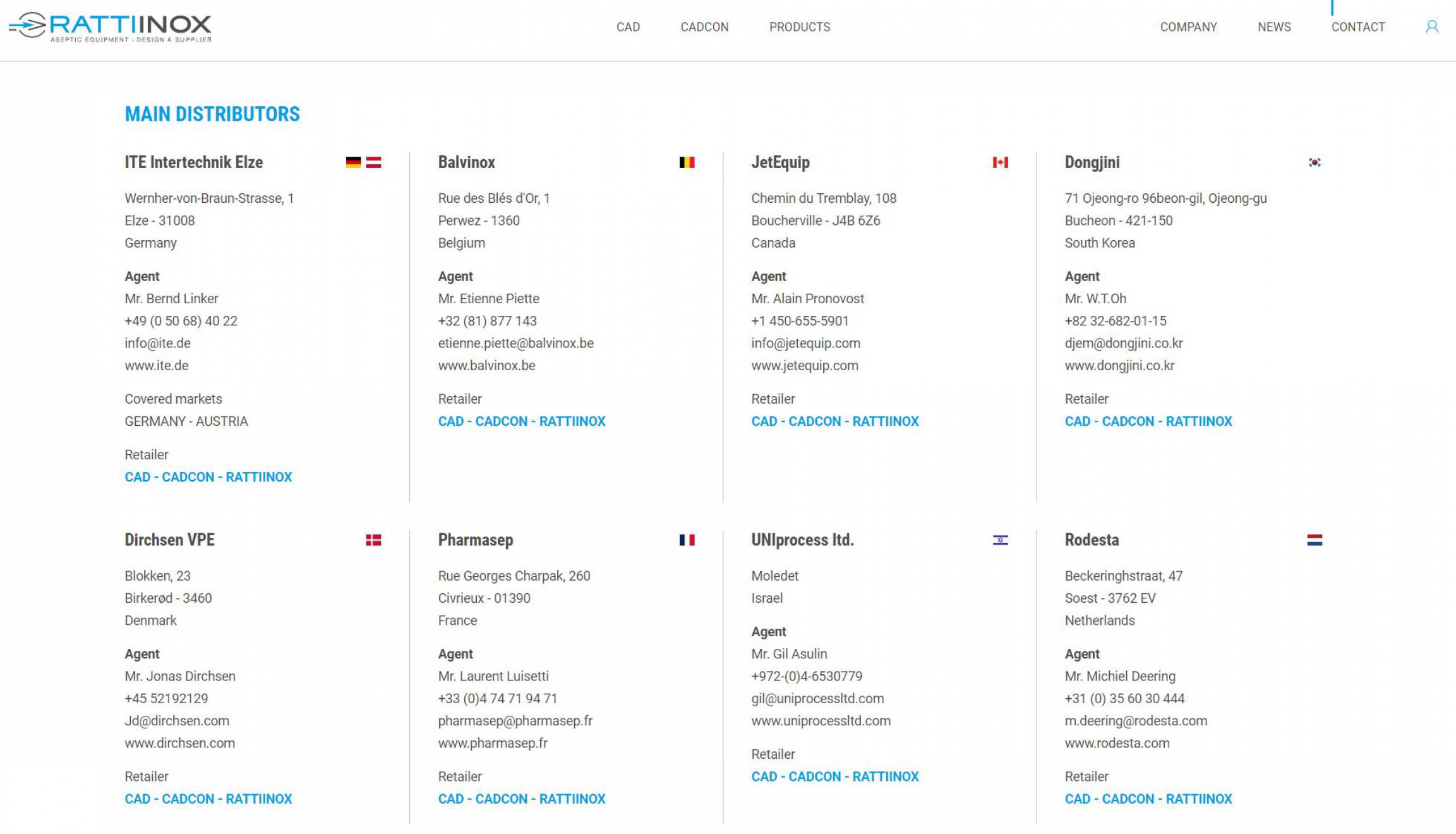Click ITE's CAD - CADCON - RATTIINOX retailer link
The image size is (1456, 834).
pyautogui.click(x=208, y=477)
